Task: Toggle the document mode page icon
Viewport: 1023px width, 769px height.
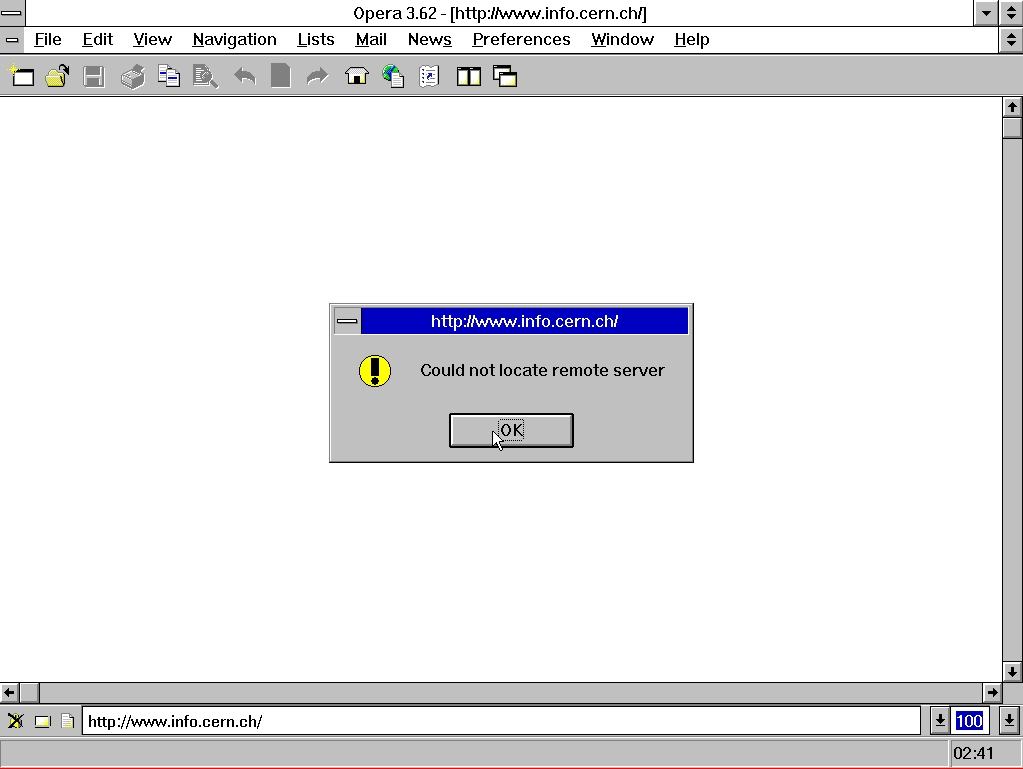Action: coord(67,721)
